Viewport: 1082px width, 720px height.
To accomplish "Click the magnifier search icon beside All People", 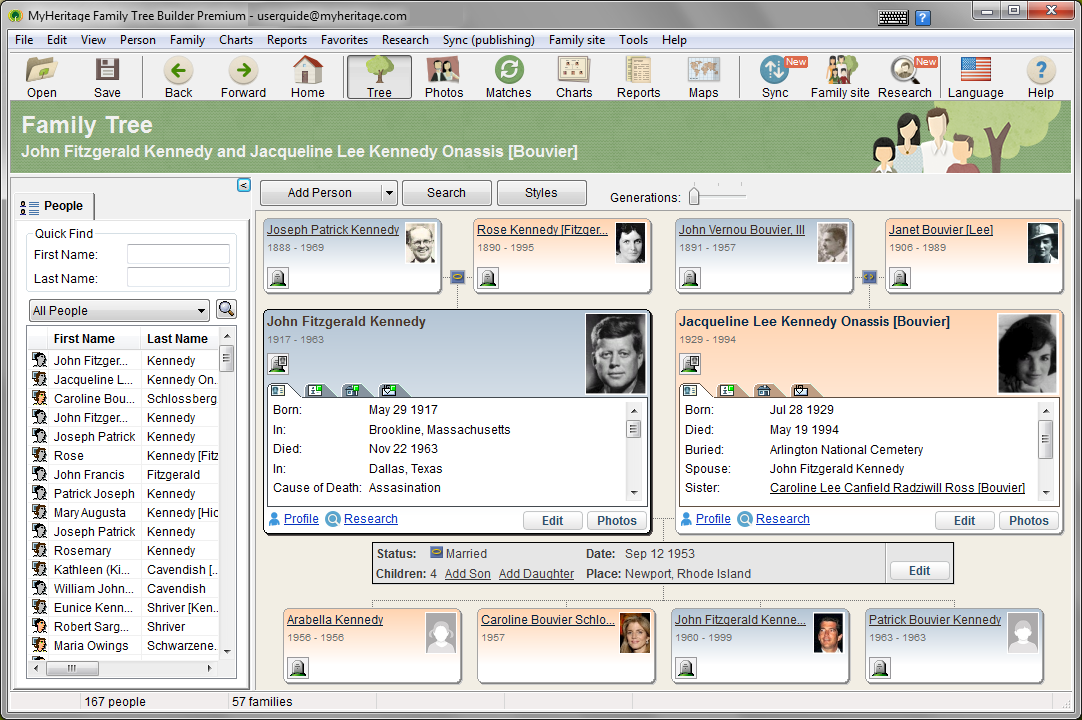I will (x=226, y=309).
